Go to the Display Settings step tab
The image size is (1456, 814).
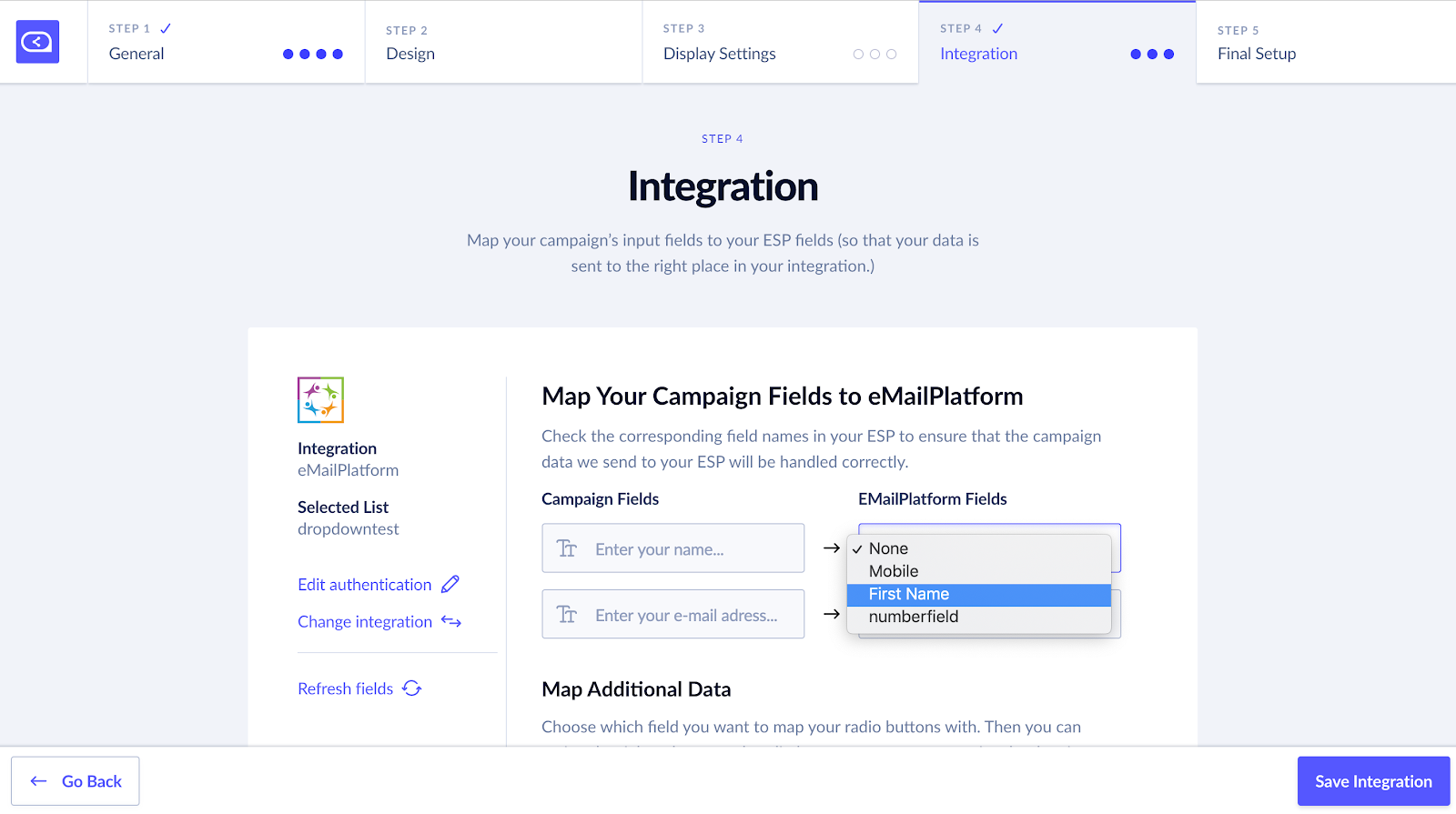tap(781, 42)
